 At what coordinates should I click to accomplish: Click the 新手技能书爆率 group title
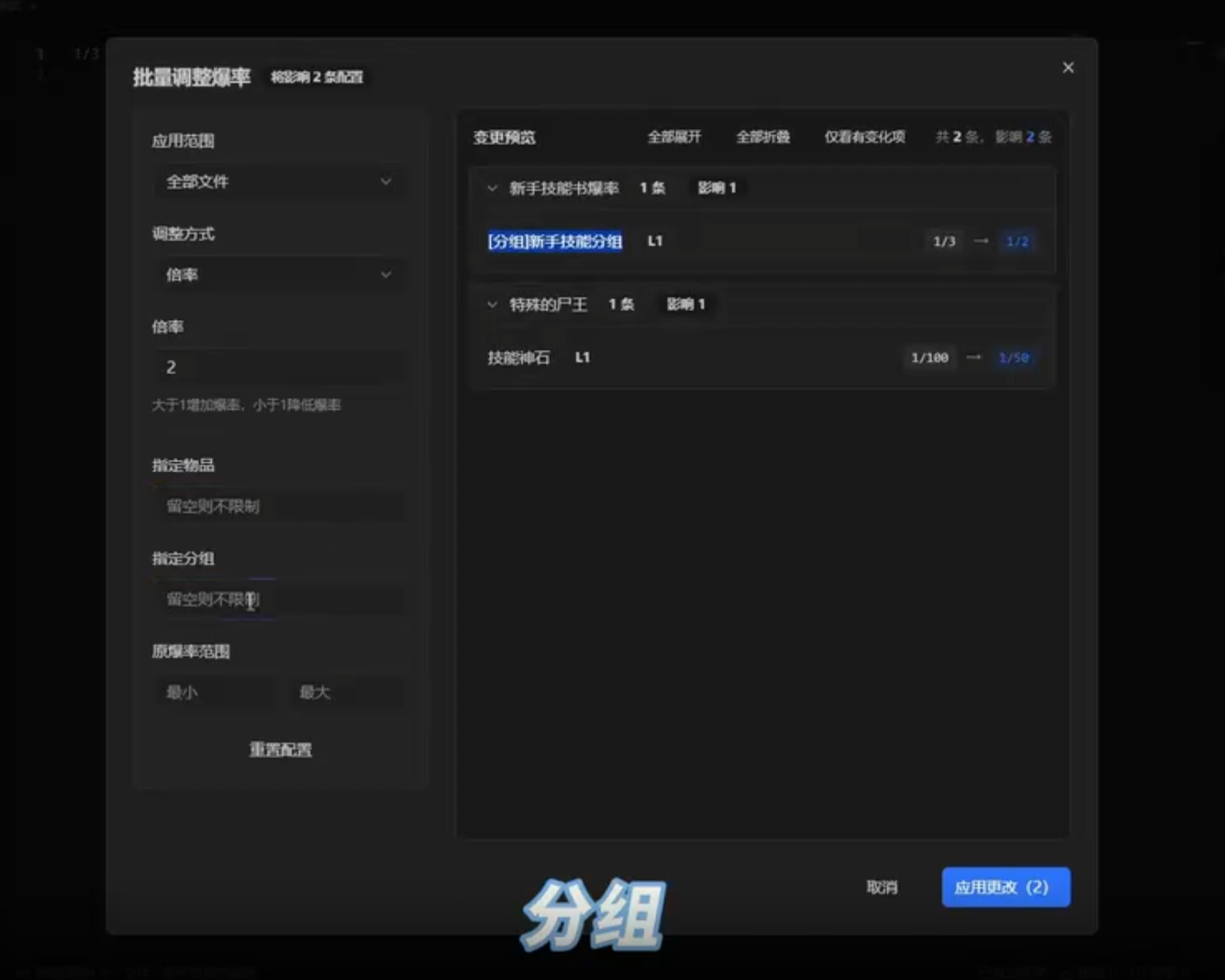(x=563, y=188)
